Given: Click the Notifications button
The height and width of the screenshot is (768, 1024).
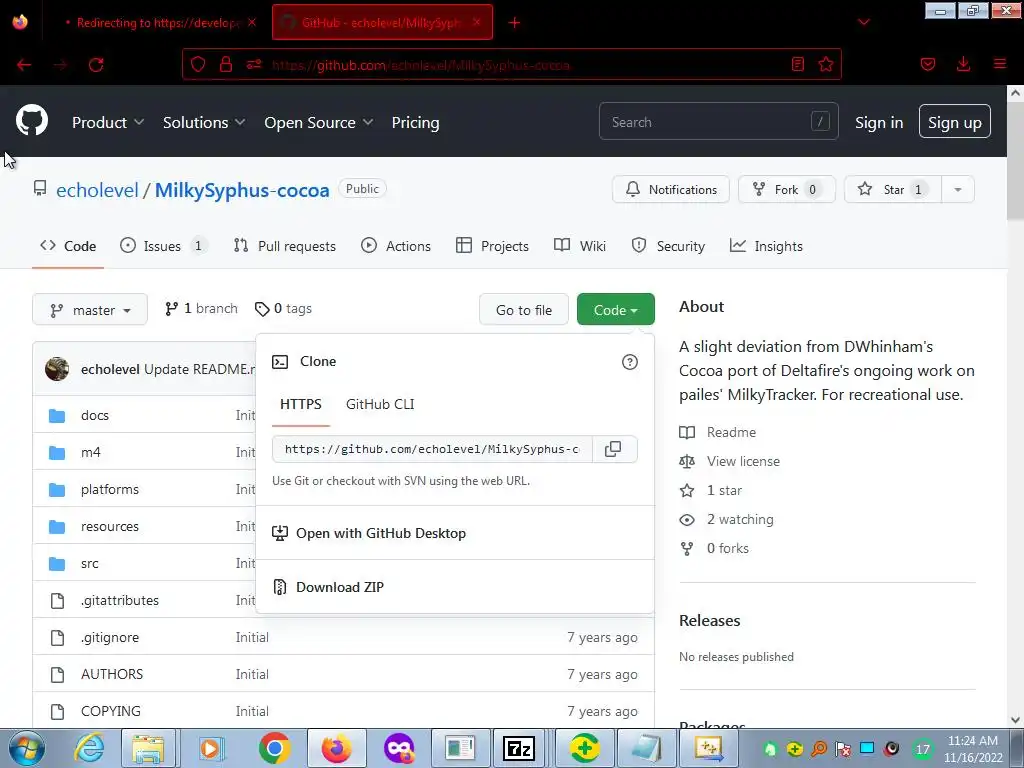Looking at the screenshot, I should pyautogui.click(x=671, y=189).
